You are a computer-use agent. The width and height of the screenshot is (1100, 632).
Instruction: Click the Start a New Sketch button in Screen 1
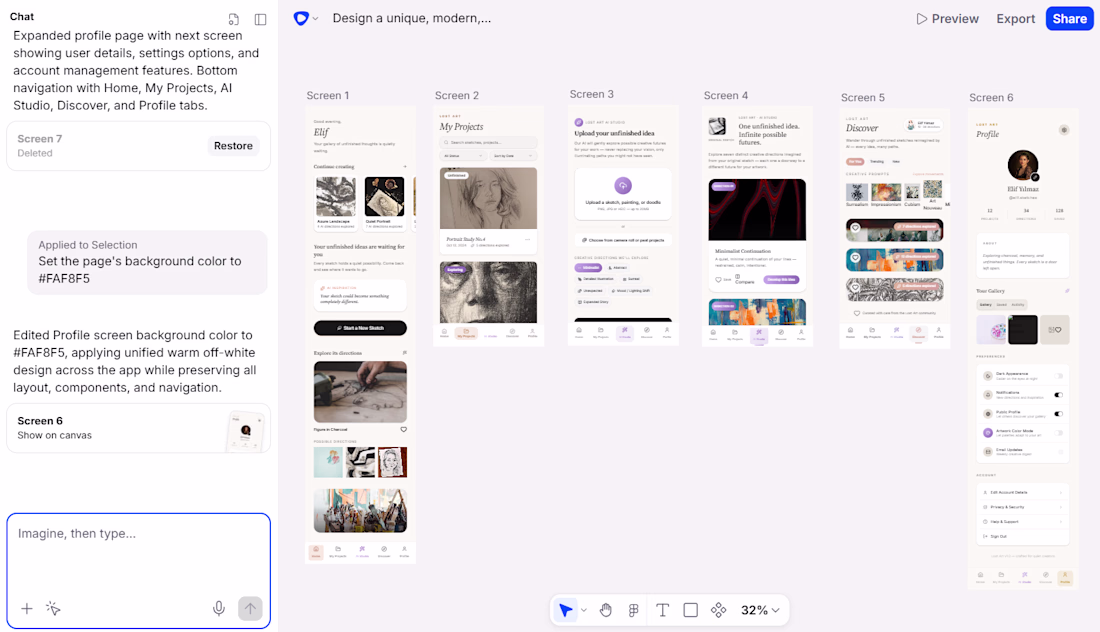pyautogui.click(x=360, y=328)
